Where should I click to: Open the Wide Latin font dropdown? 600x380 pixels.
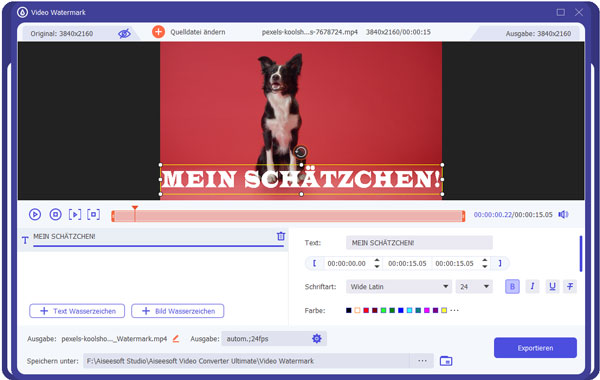tap(399, 287)
